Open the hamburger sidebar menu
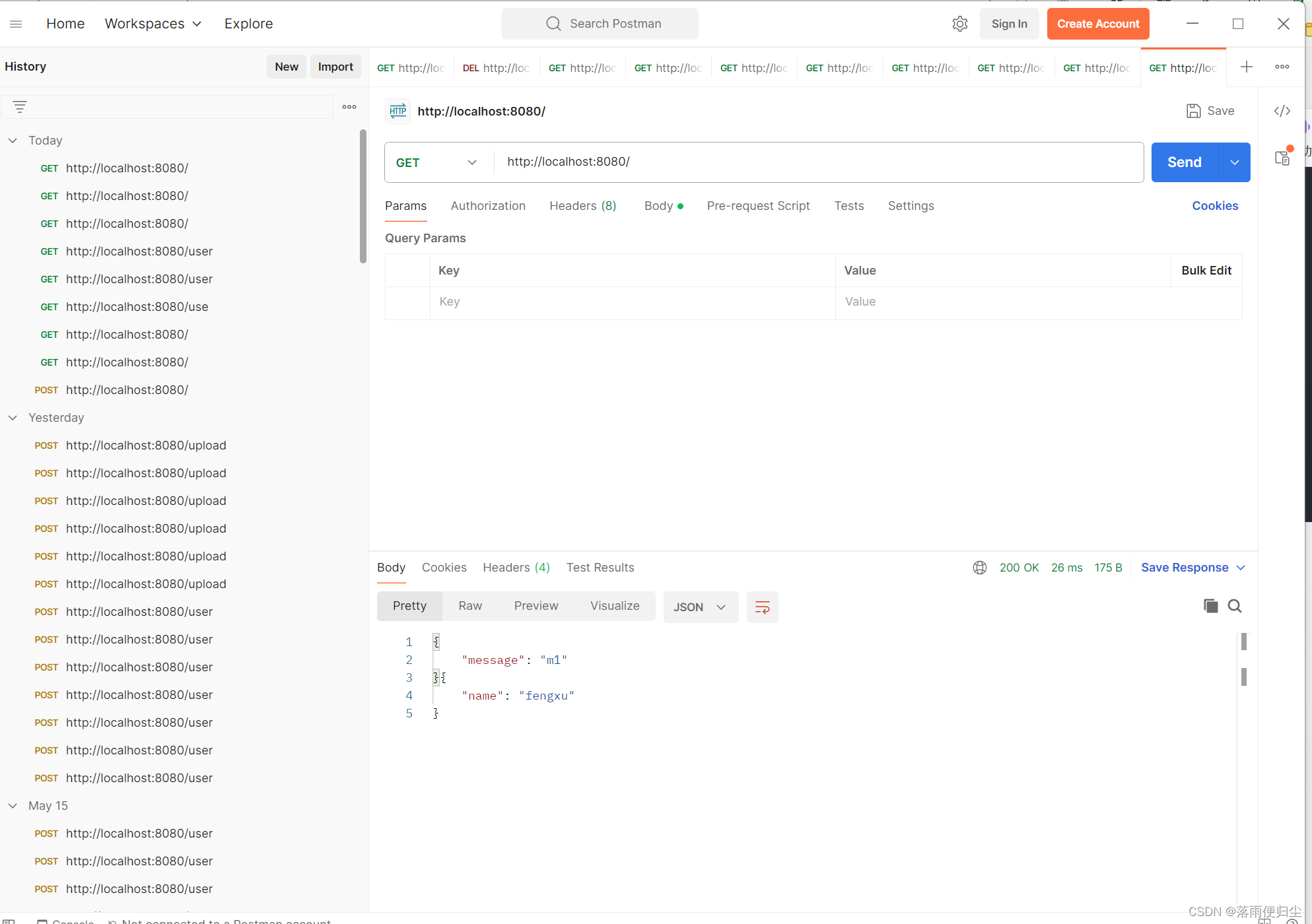Screen dimensions: 1312x924 17,24
